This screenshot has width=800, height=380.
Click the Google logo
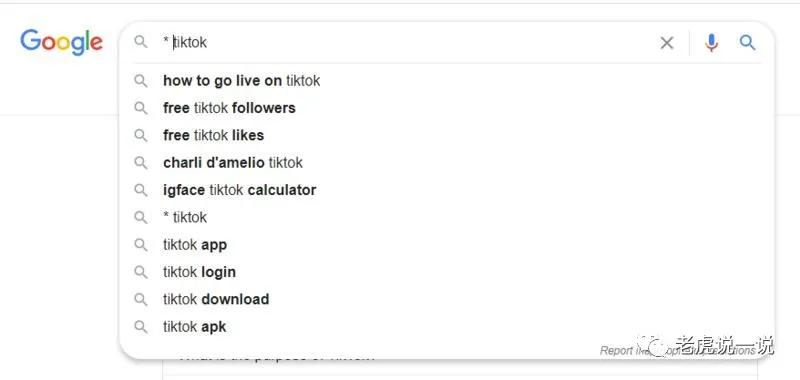[x=61, y=42]
